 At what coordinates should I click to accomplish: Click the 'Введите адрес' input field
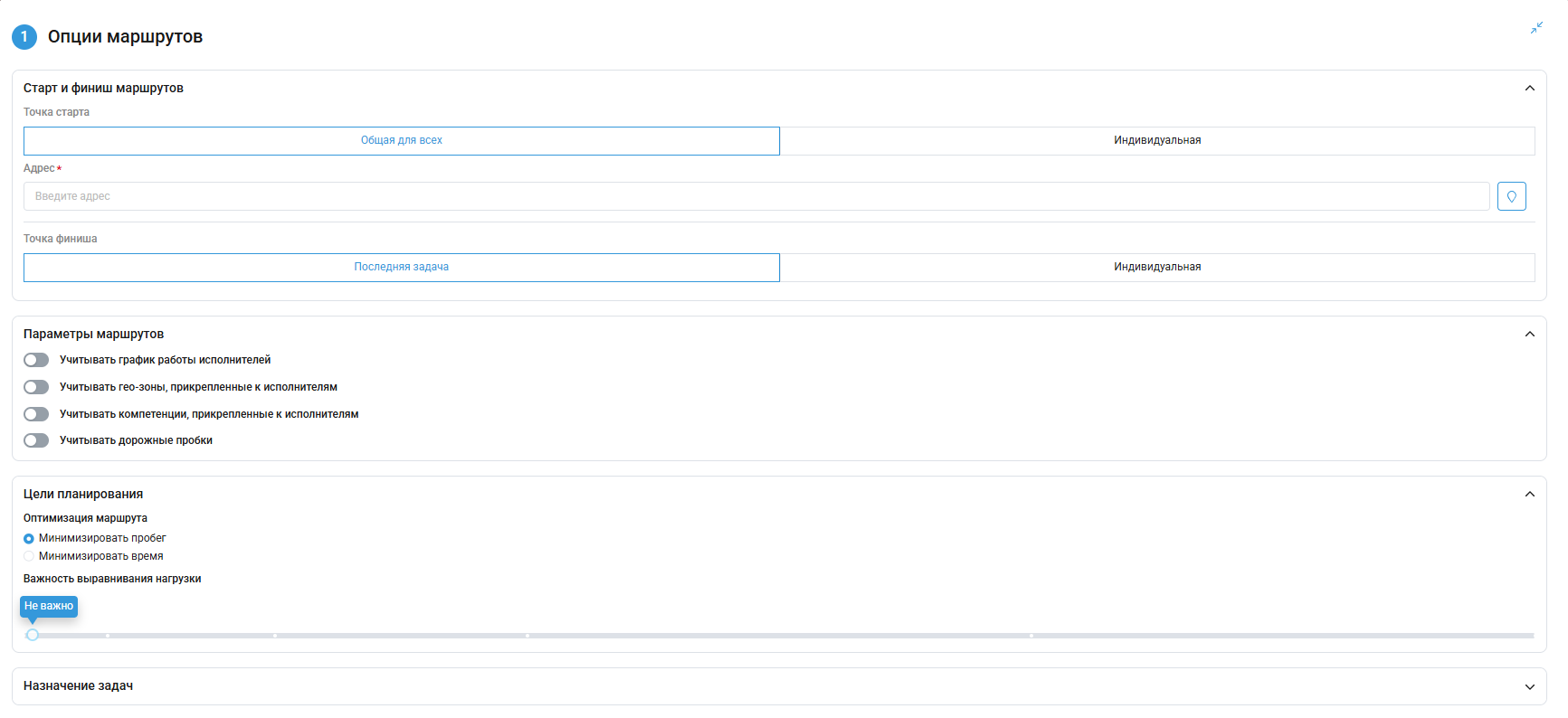[x=755, y=196]
